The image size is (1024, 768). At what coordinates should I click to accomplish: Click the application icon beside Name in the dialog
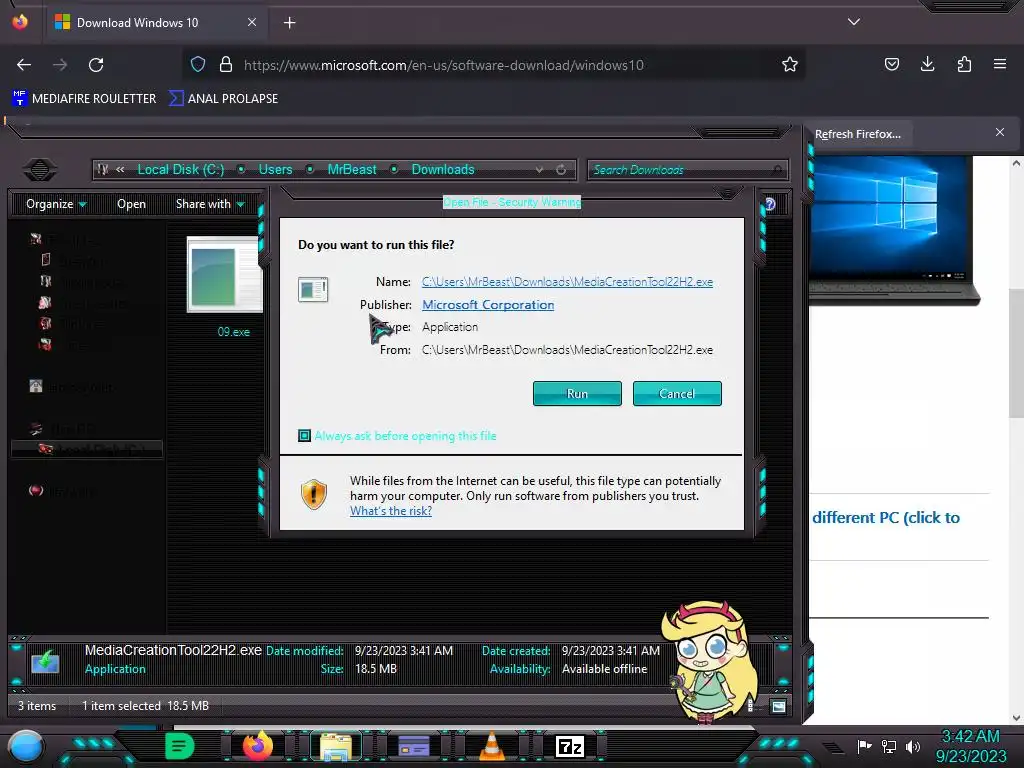pos(313,289)
